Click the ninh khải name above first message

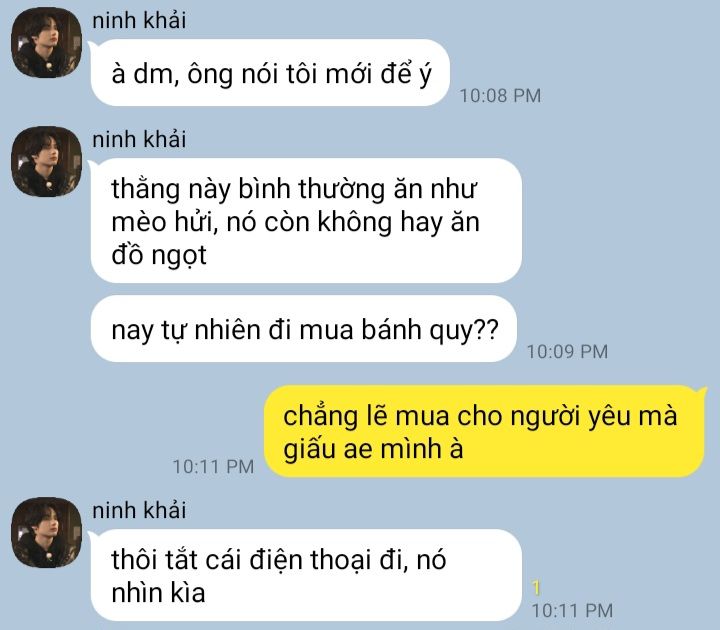click(x=139, y=21)
